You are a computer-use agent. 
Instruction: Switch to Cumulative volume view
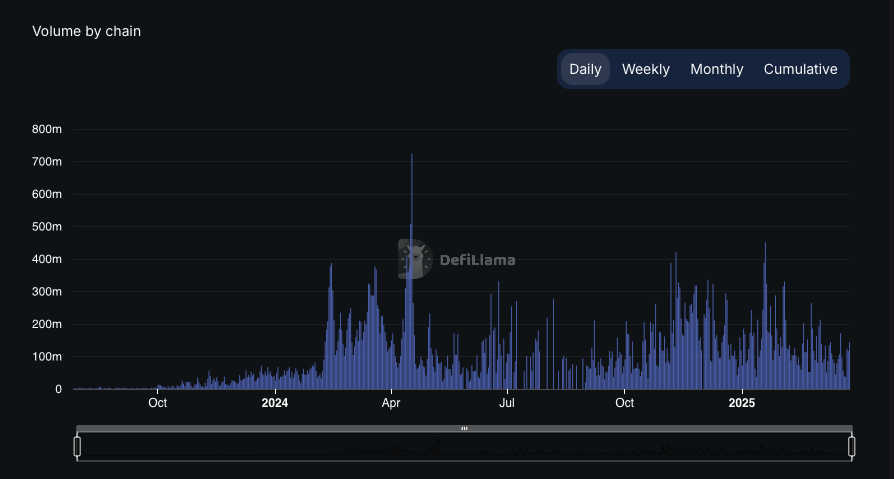(x=800, y=69)
